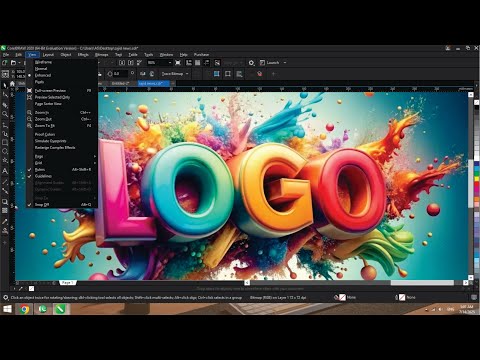Open Chrome from the Windows taskbar

click(x=24, y=309)
